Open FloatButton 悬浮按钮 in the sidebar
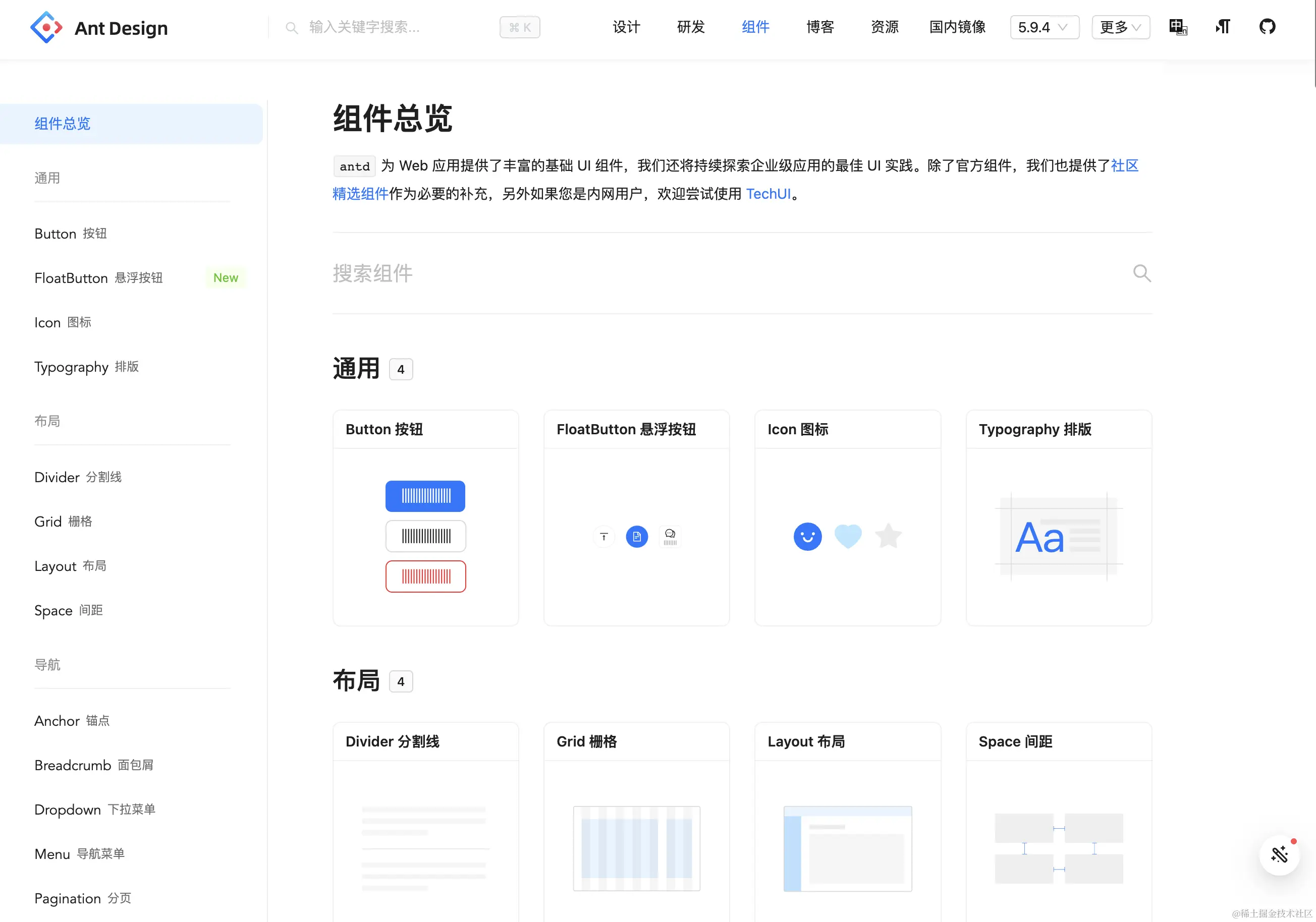 98,278
